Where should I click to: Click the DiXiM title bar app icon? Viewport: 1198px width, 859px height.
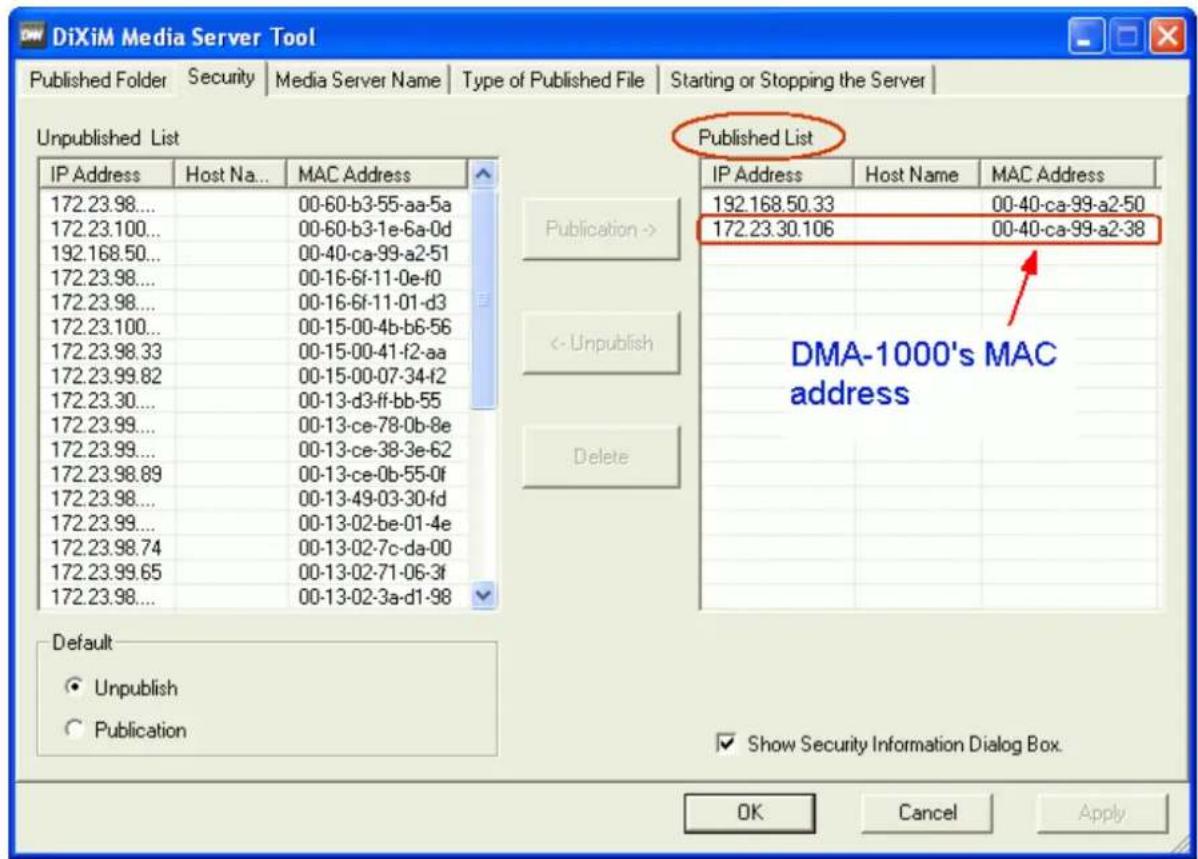[x=32, y=35]
